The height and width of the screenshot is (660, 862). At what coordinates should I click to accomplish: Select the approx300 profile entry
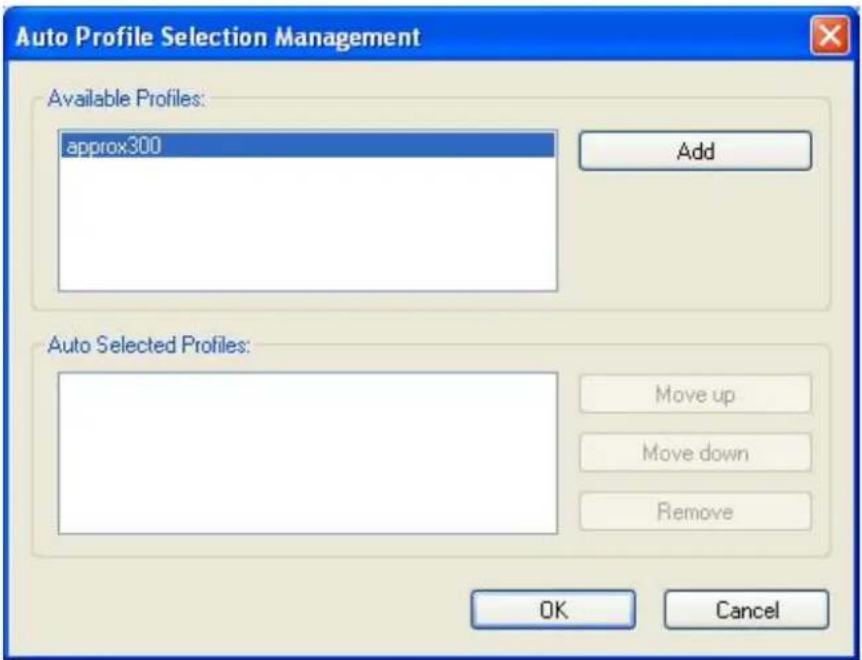click(x=308, y=146)
